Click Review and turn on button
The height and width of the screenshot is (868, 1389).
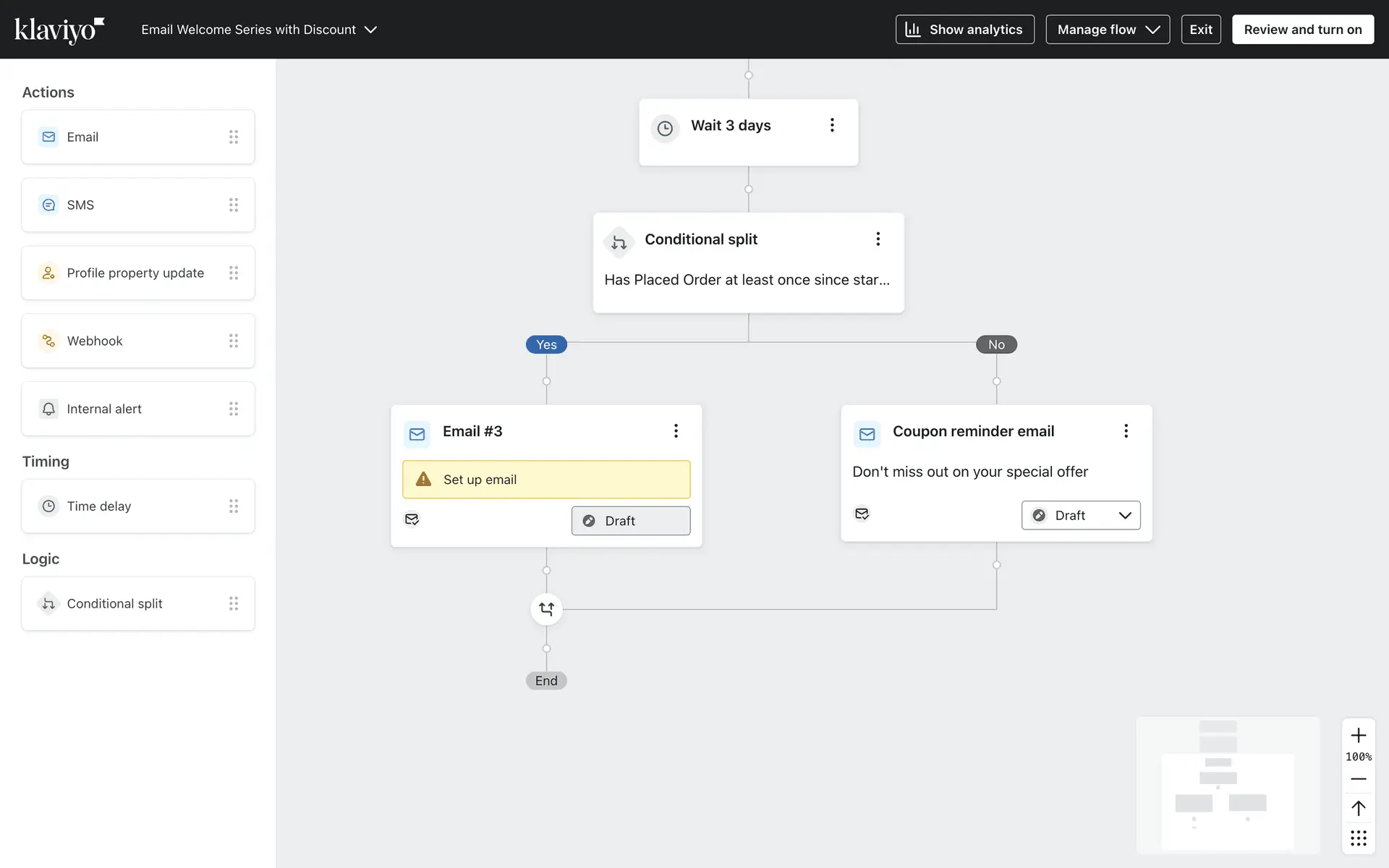1302,30
